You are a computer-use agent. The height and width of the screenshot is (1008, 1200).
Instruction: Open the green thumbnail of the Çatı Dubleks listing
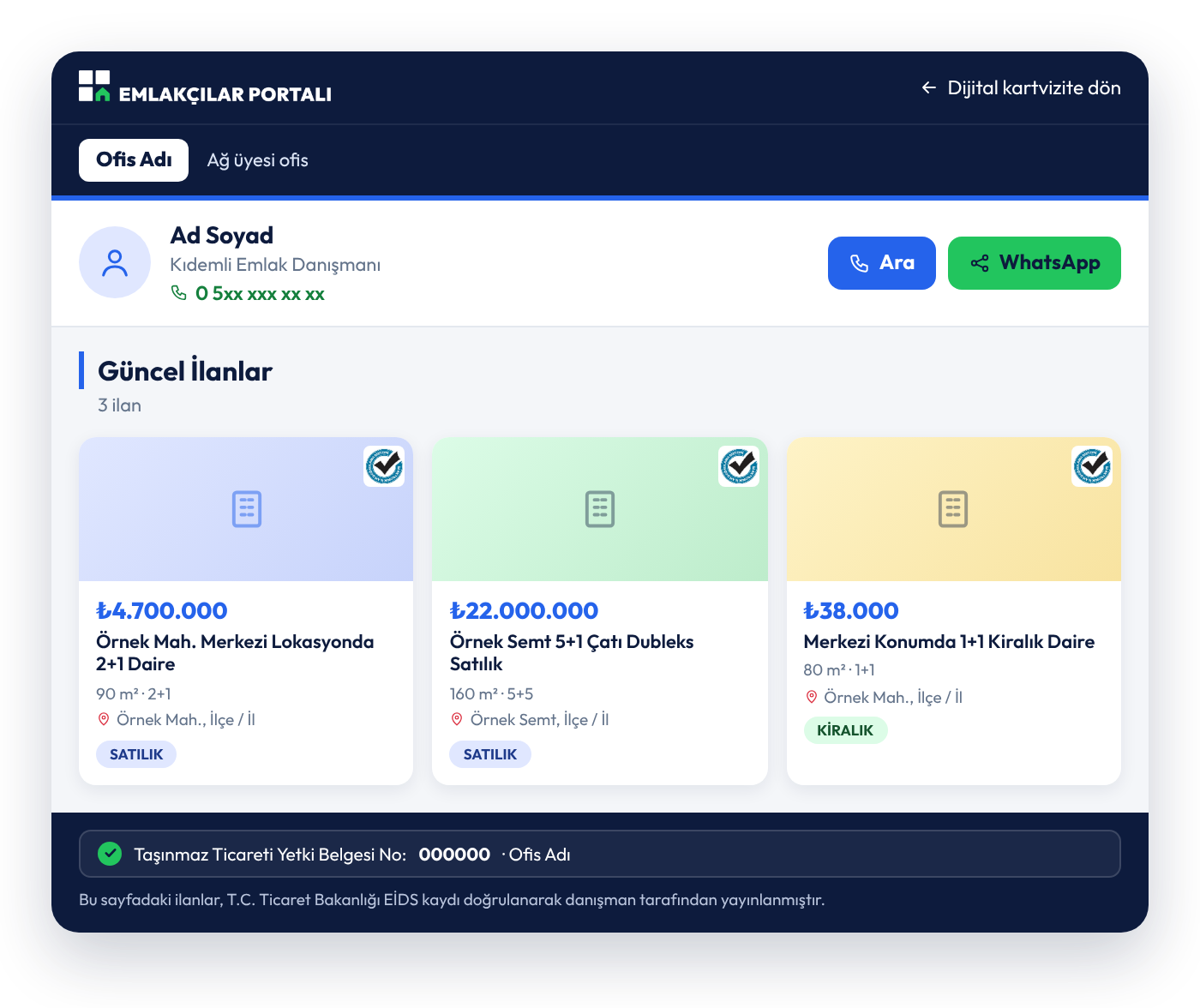coord(600,509)
